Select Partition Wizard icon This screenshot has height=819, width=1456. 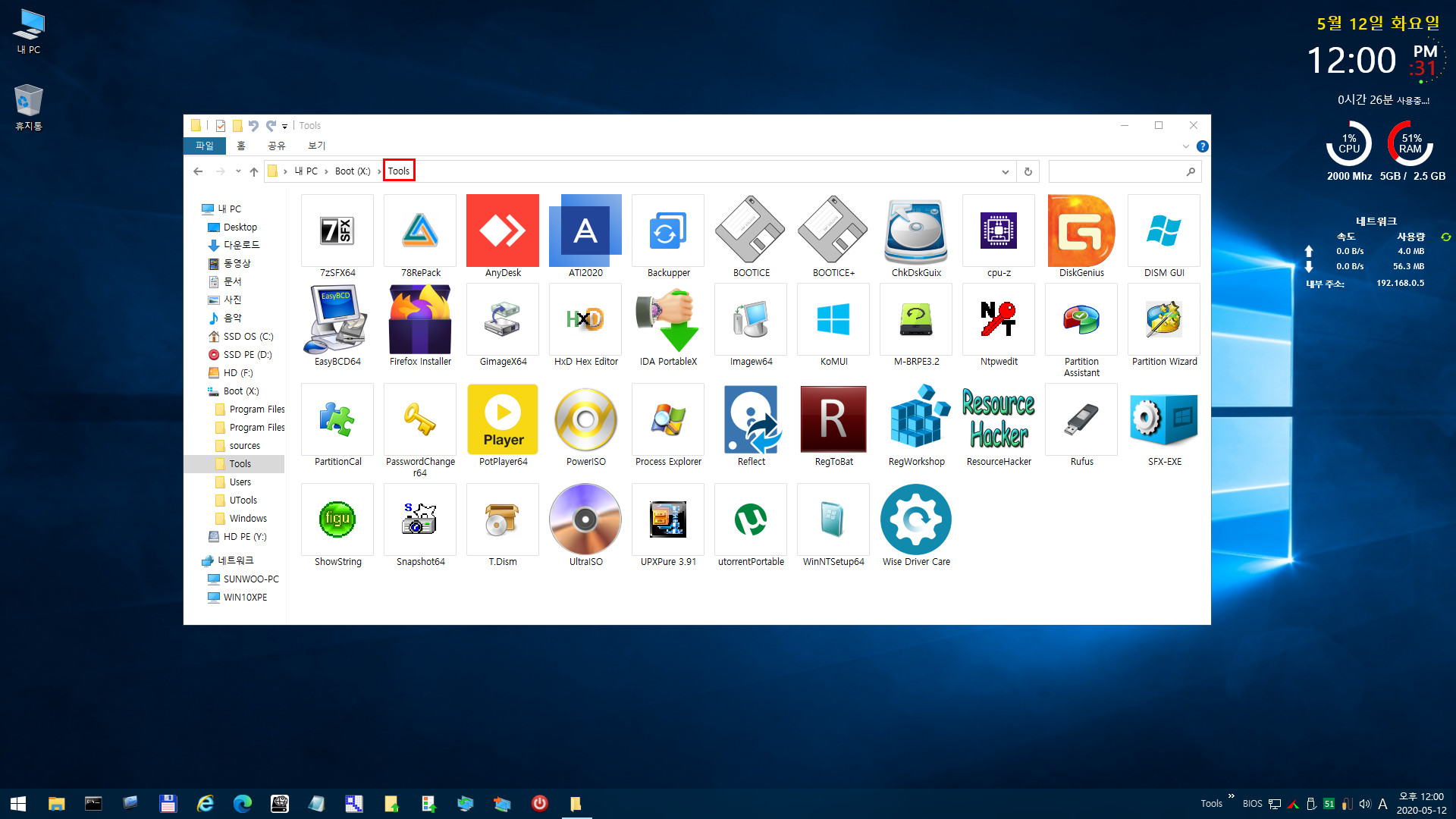tap(1164, 319)
